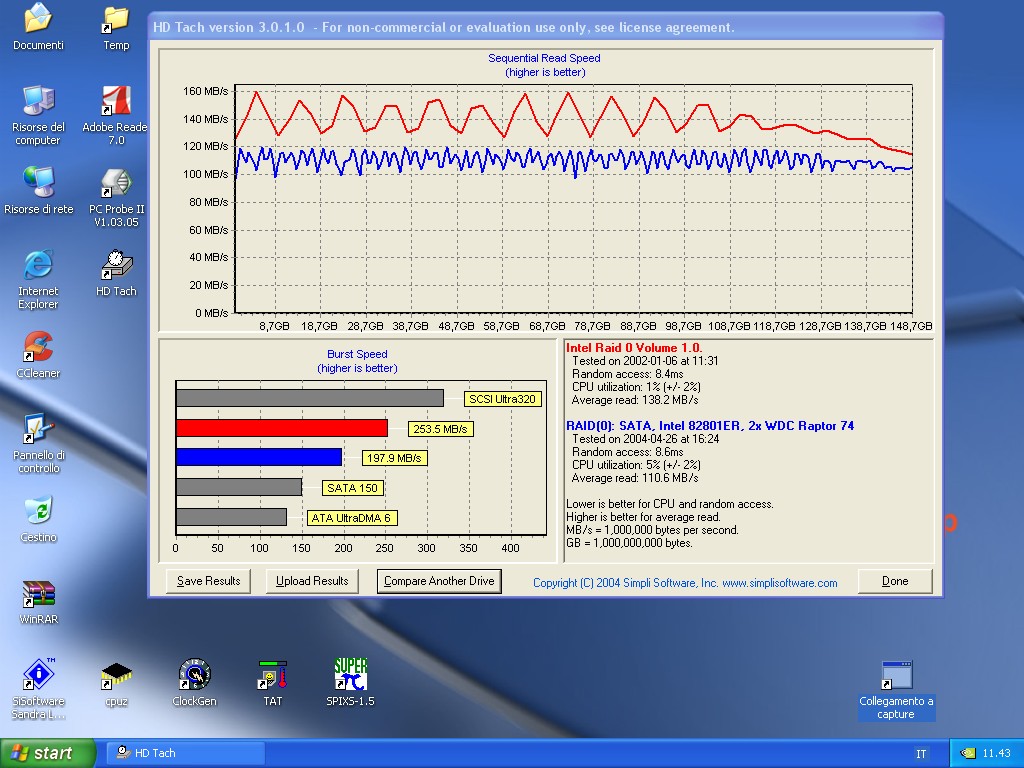Click CPU utilization: 5% (+/- 2%) text
Screen dimensions: 1024x768
pos(636,465)
